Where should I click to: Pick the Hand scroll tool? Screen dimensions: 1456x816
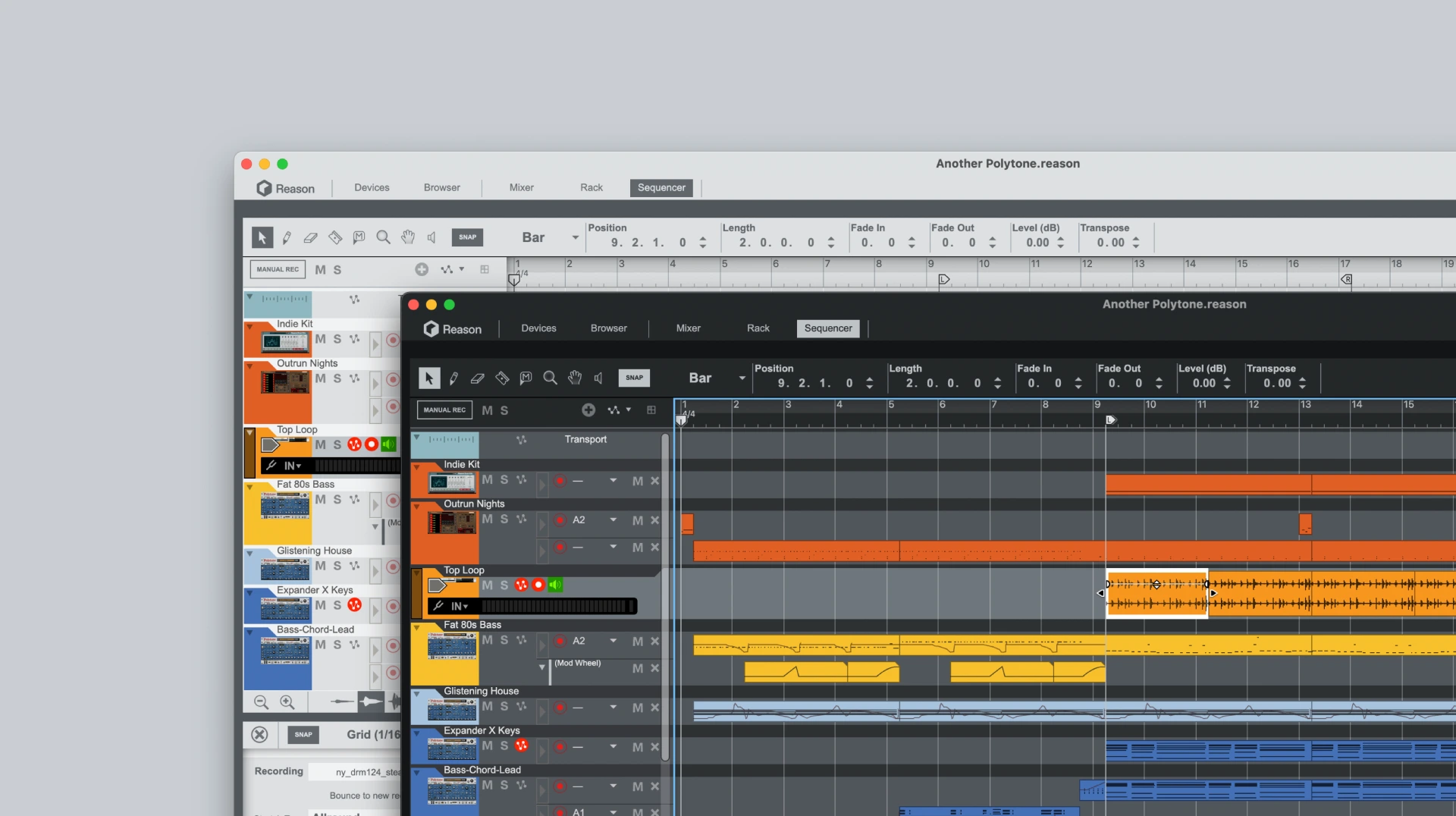[x=574, y=378]
